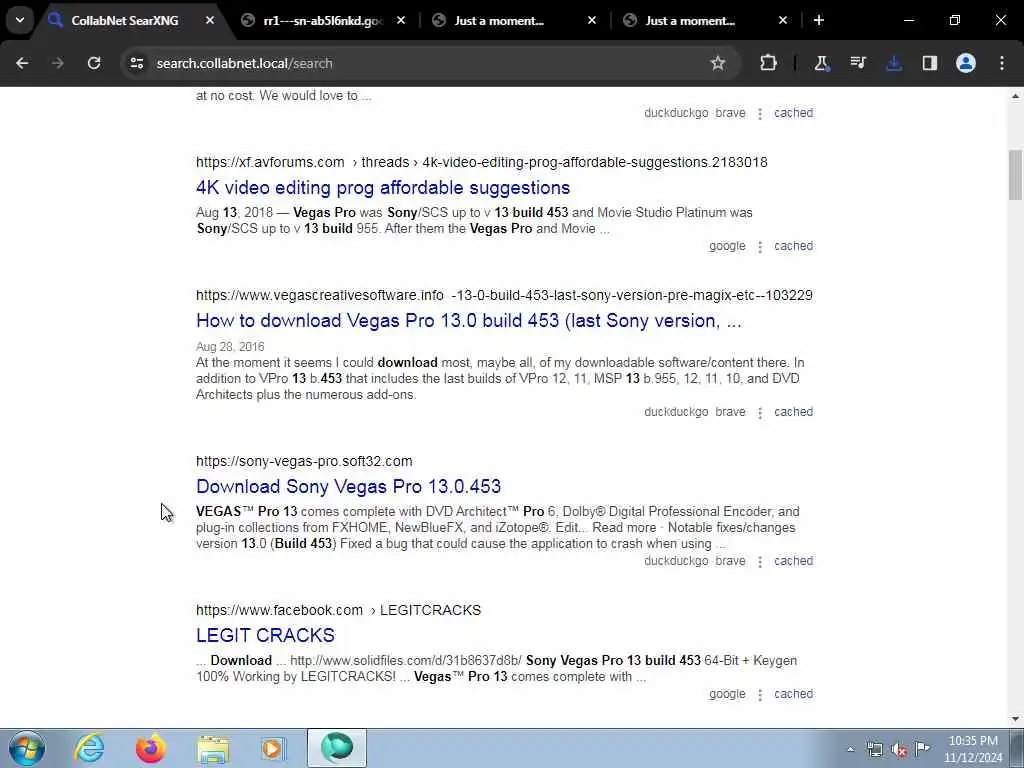Click the browser forward arrow
Viewport: 1024px width, 768px height.
[x=57, y=63]
